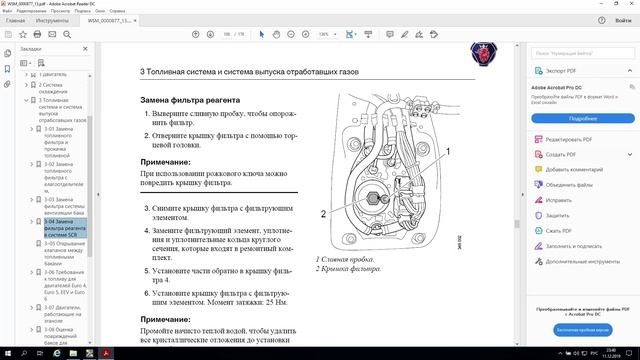Open File Explorer from the taskbar
Screen dimensions: 640x360
pos(73,353)
